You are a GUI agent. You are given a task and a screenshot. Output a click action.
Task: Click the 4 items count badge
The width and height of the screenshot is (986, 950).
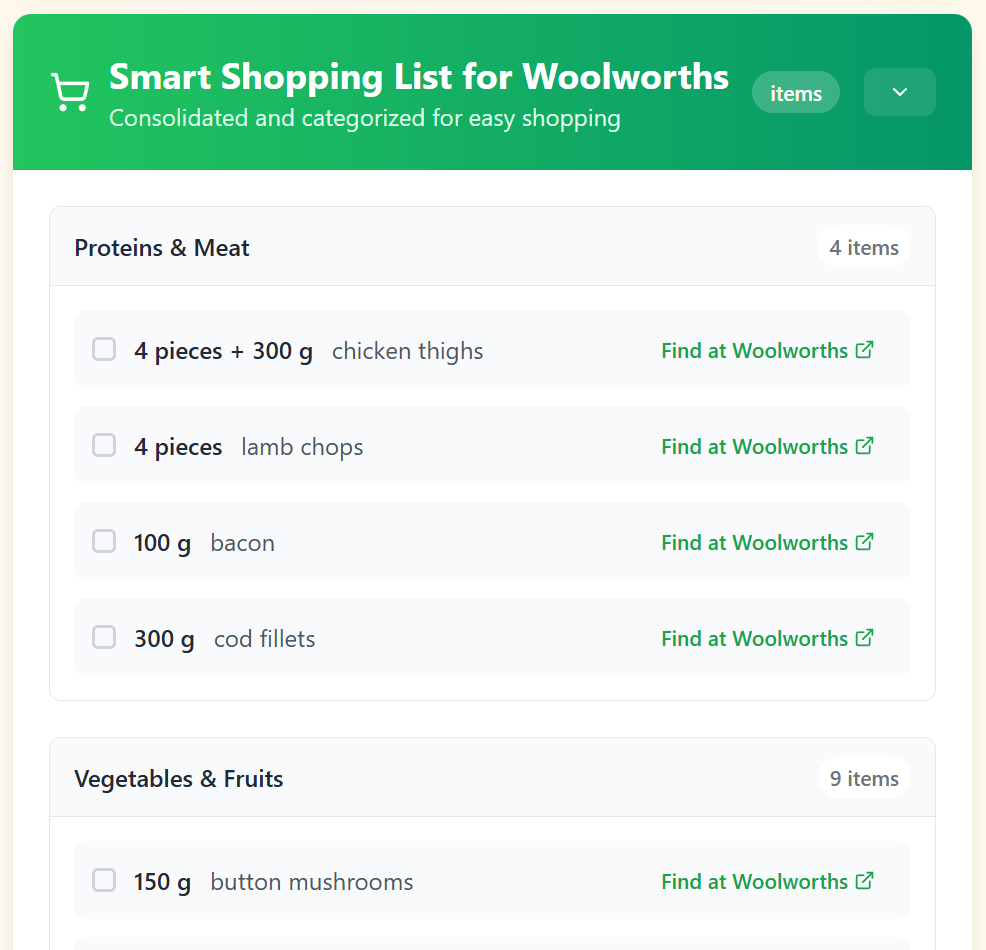864,247
